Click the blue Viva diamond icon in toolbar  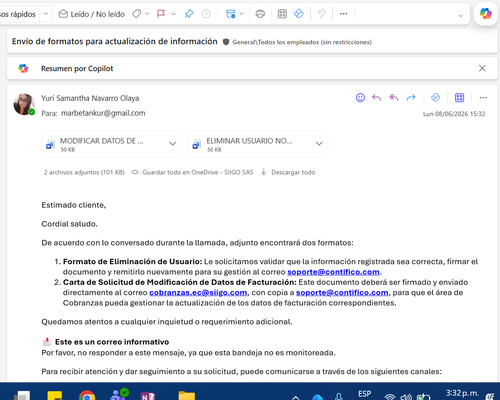point(299,14)
